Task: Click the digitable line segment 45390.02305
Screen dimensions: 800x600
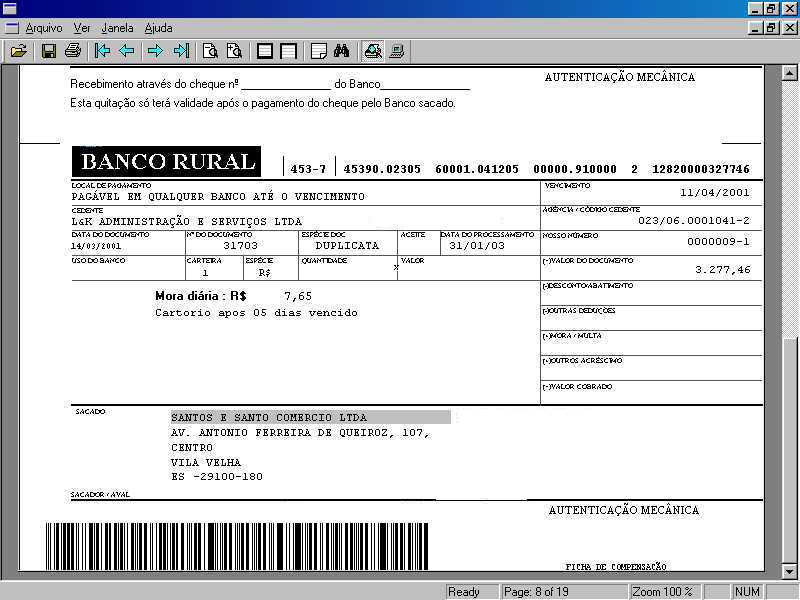Action: 382,169
